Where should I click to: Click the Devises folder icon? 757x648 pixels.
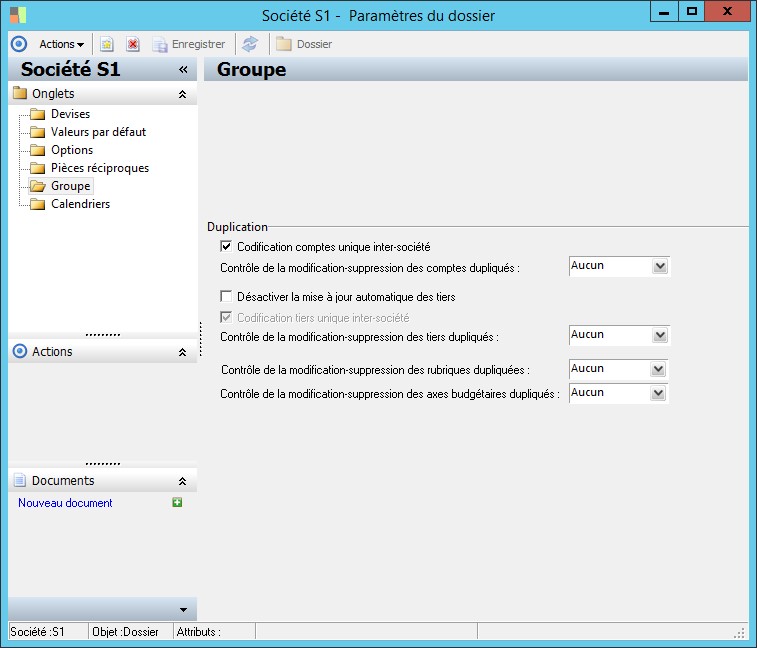pos(37,114)
